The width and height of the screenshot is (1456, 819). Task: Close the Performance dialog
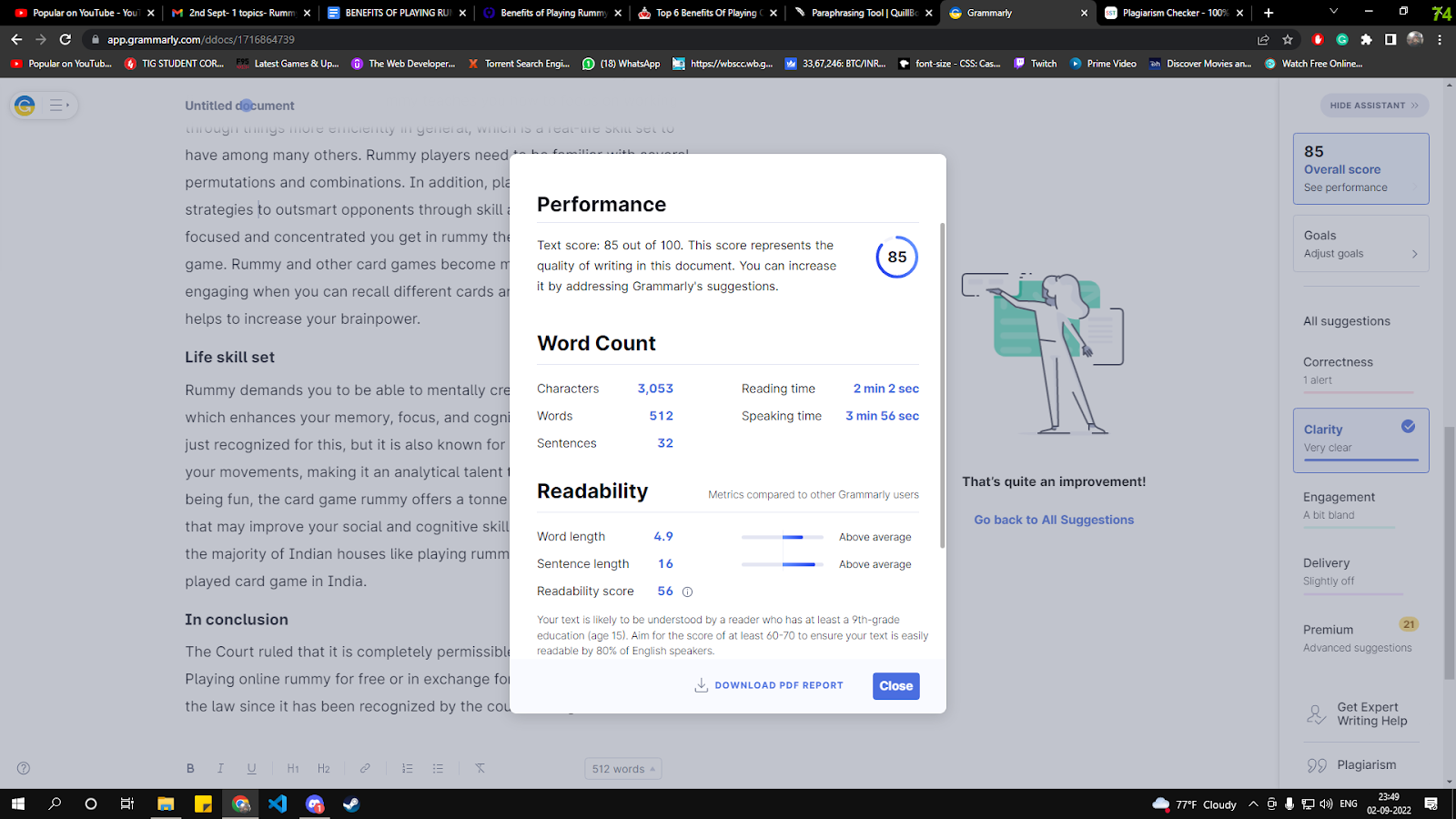pos(896,686)
